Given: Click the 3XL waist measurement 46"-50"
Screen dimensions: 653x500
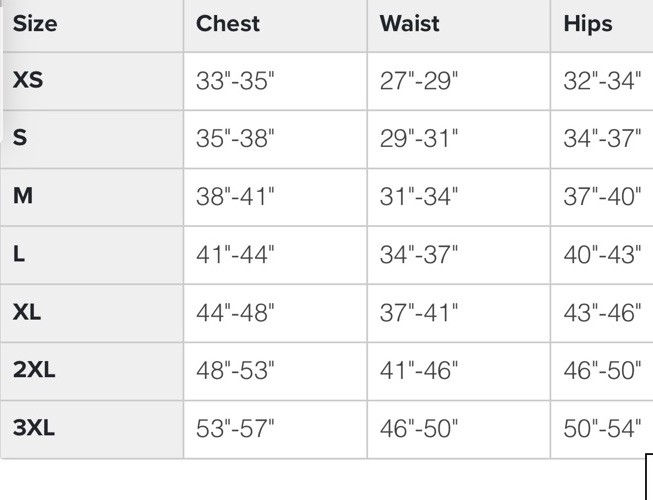Looking at the screenshot, I should 419,430.
